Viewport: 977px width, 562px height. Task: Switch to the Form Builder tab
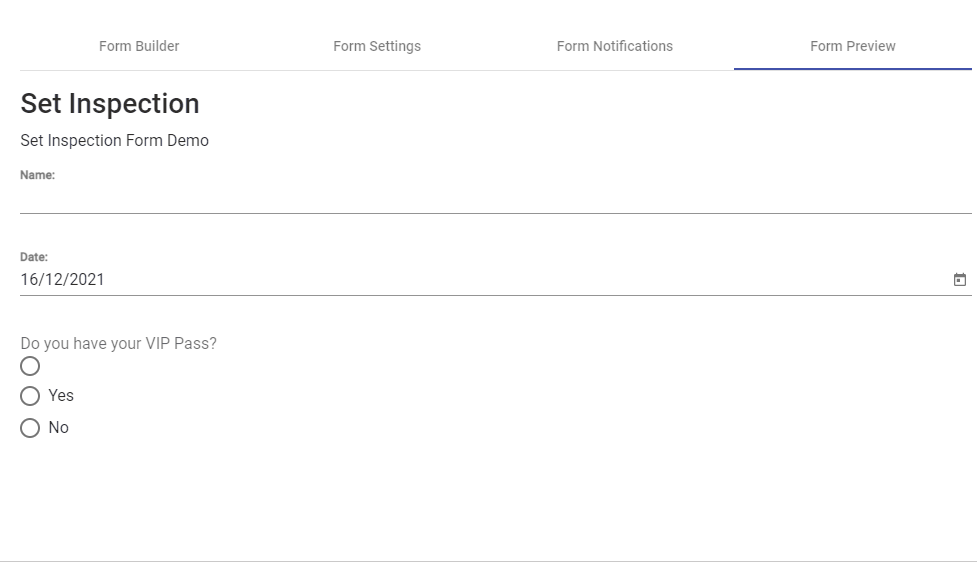(x=139, y=46)
